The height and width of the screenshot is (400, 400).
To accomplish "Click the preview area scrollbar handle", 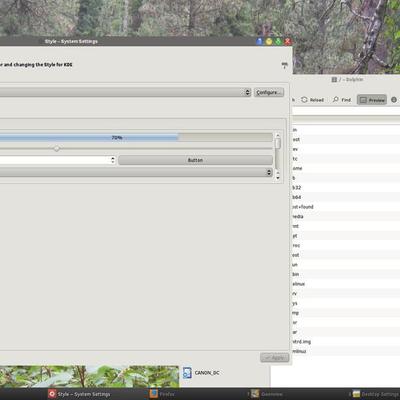I will pos(278,144).
